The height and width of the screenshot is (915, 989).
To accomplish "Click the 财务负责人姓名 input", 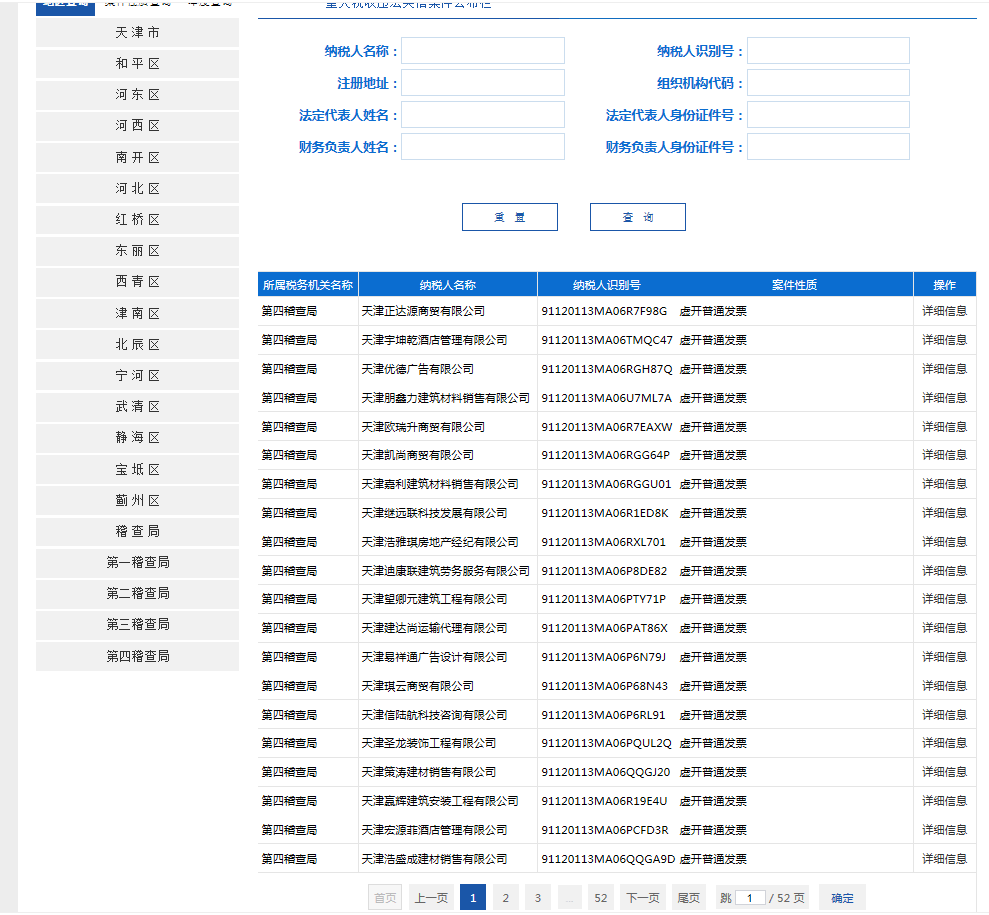I will pos(483,146).
